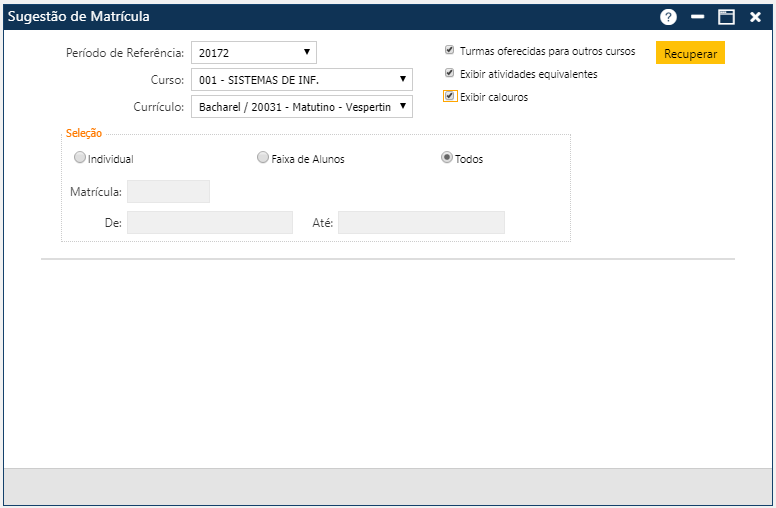Click the Seleção group heading
The image size is (776, 508).
[x=83, y=133]
